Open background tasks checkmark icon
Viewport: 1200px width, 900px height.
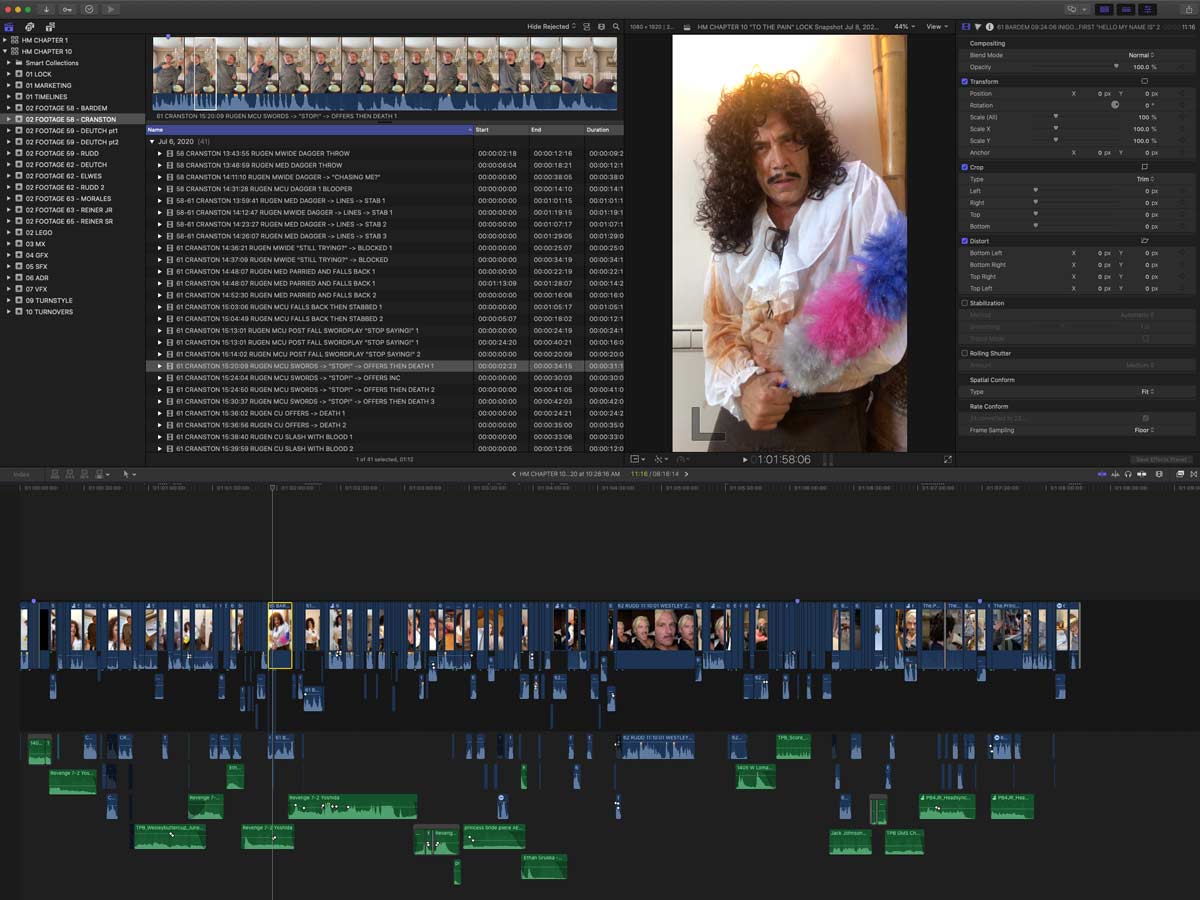tap(89, 9)
